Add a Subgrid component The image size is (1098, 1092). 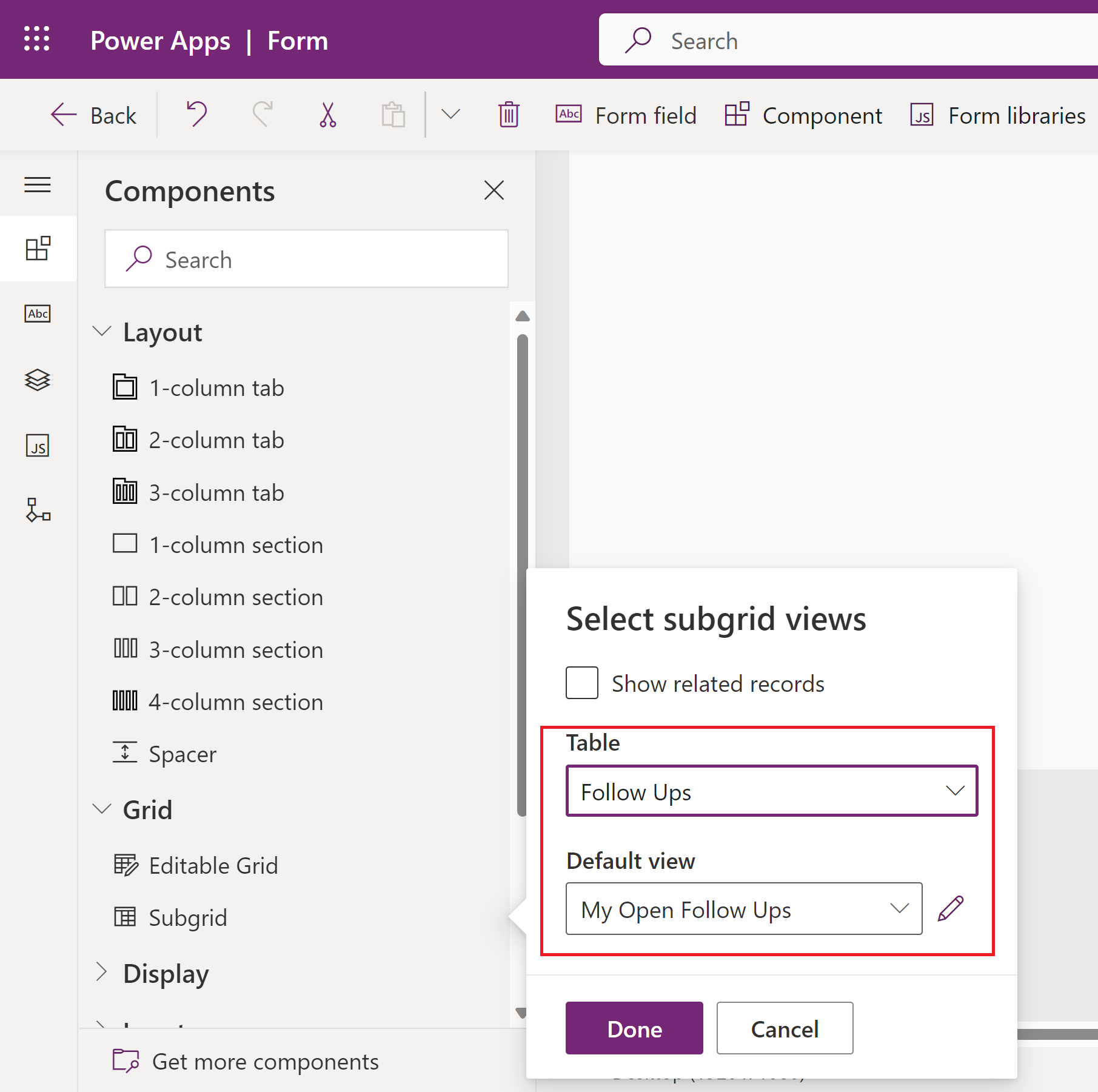(170, 917)
